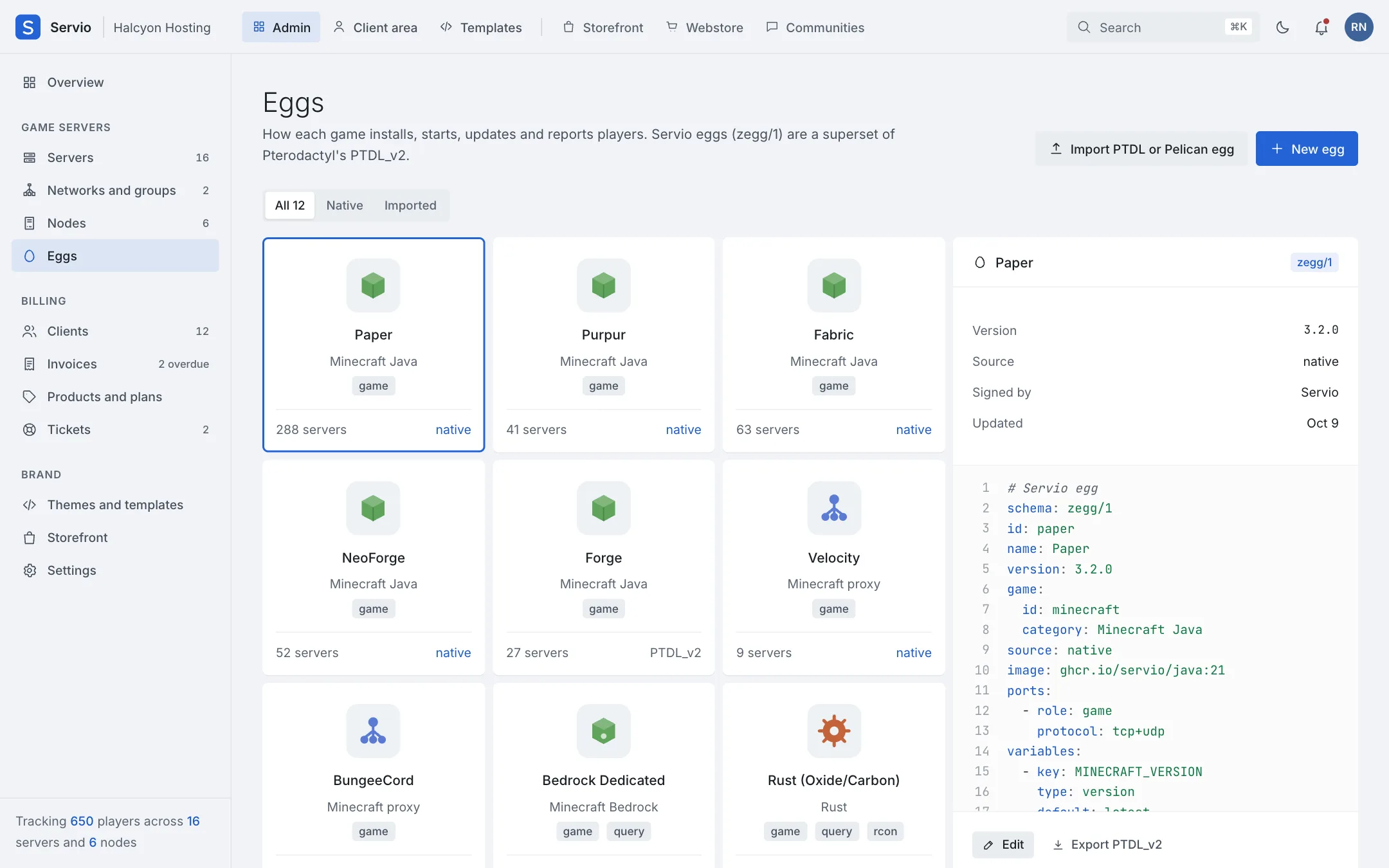
Task: Edit the Paper egg
Action: click(x=1003, y=844)
